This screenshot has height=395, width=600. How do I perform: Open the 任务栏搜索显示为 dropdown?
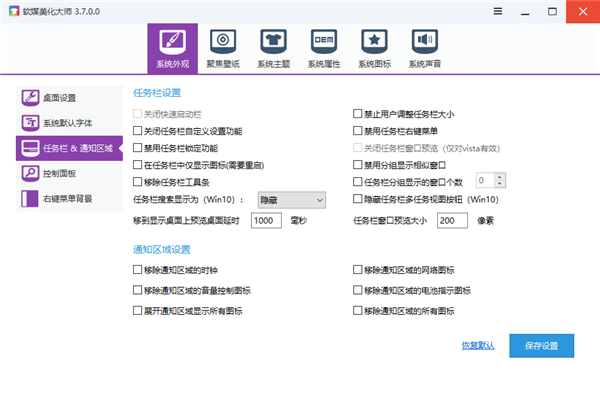tap(292, 200)
